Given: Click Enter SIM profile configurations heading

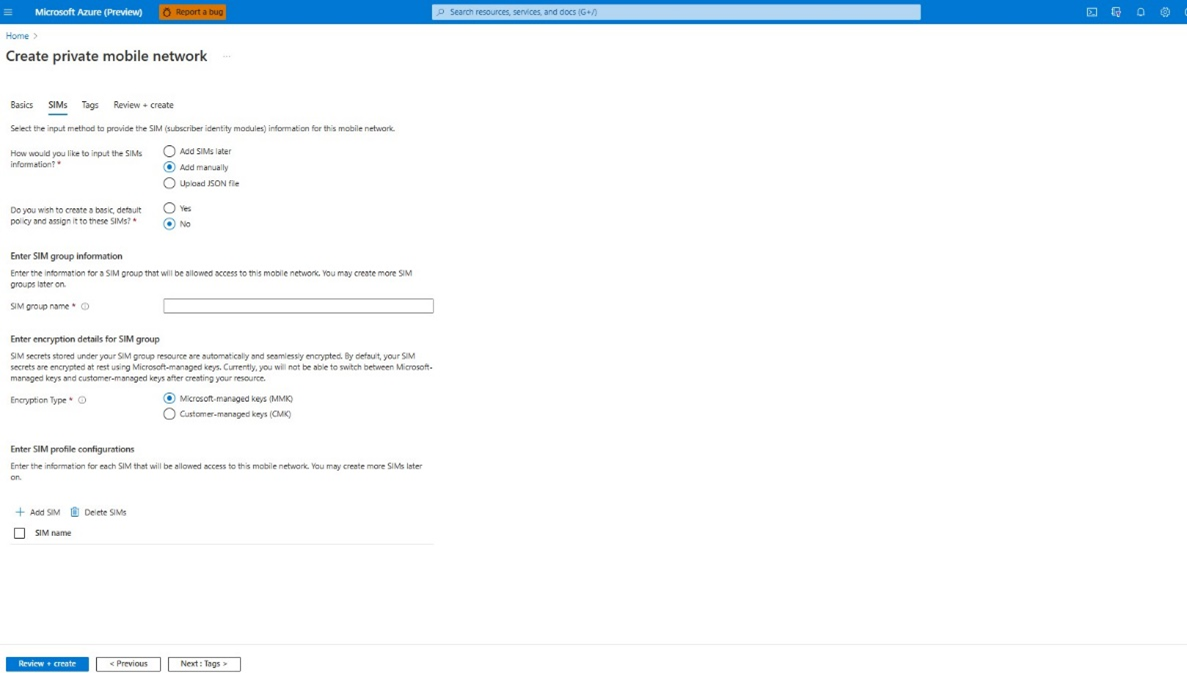Looking at the screenshot, I should point(72,449).
